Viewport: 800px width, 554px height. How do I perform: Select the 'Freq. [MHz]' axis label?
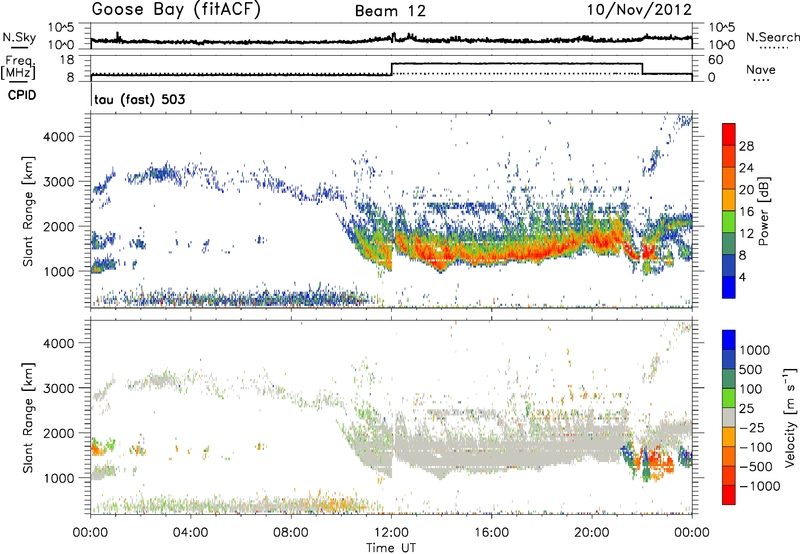(18, 67)
